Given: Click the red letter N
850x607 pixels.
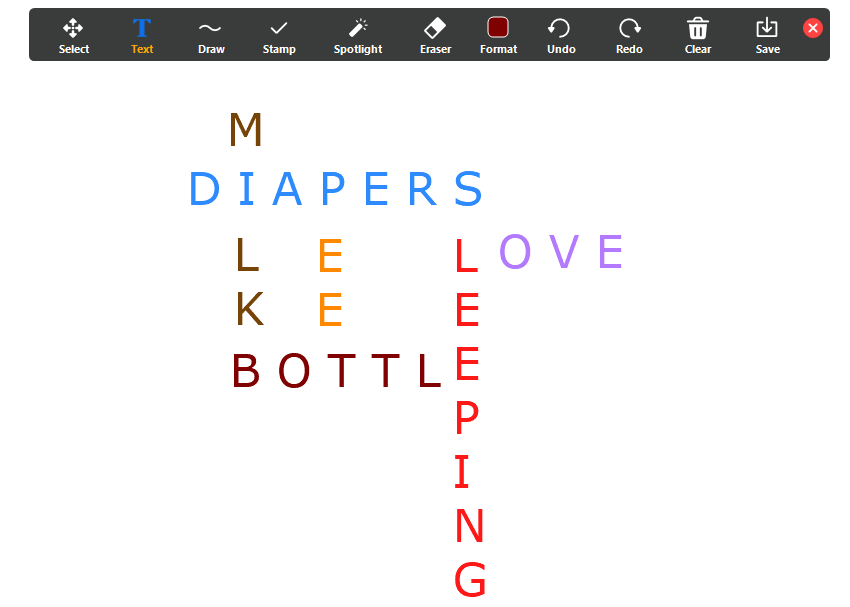Looking at the screenshot, I should (x=468, y=526).
